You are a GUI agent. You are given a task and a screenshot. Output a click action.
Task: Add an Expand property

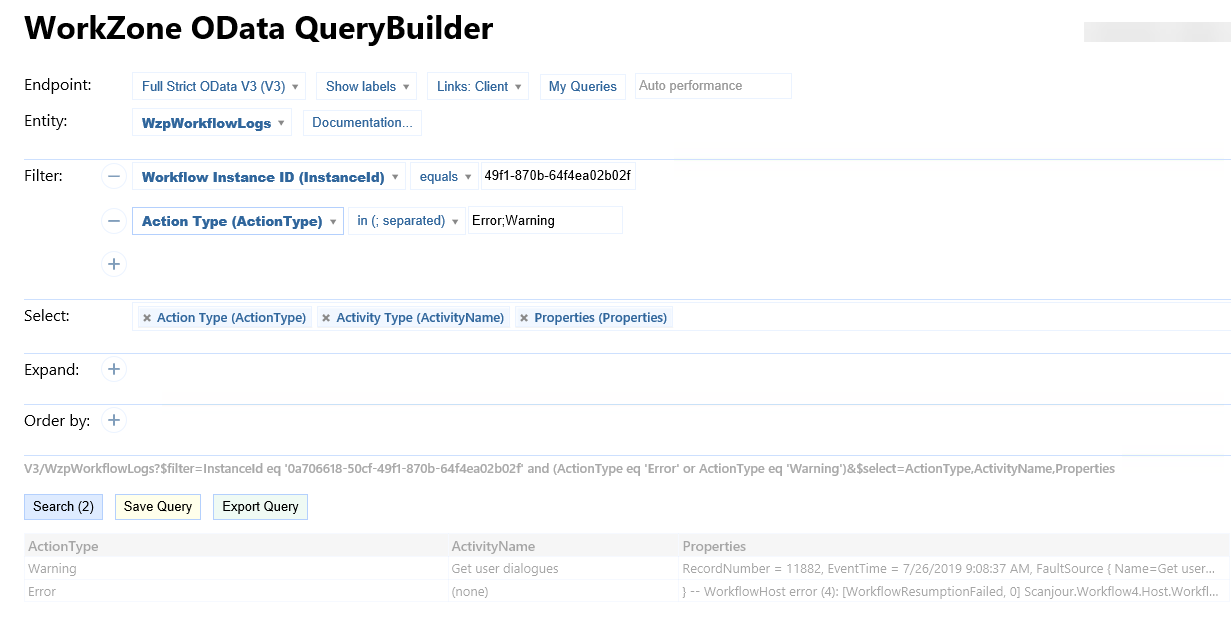(x=114, y=370)
